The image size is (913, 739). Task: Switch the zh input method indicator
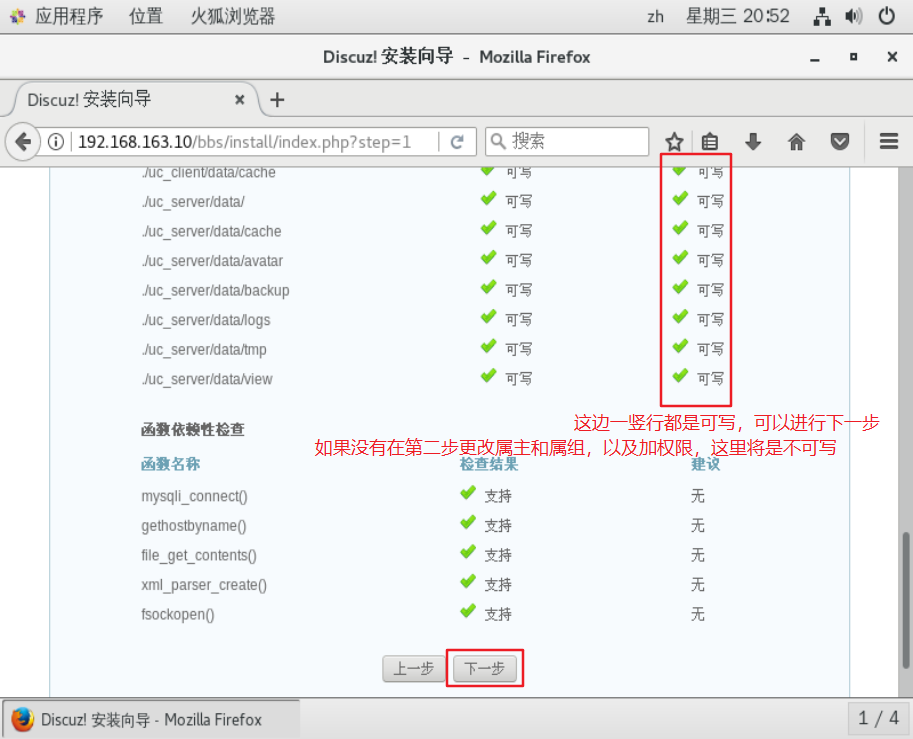pyautogui.click(x=655, y=16)
